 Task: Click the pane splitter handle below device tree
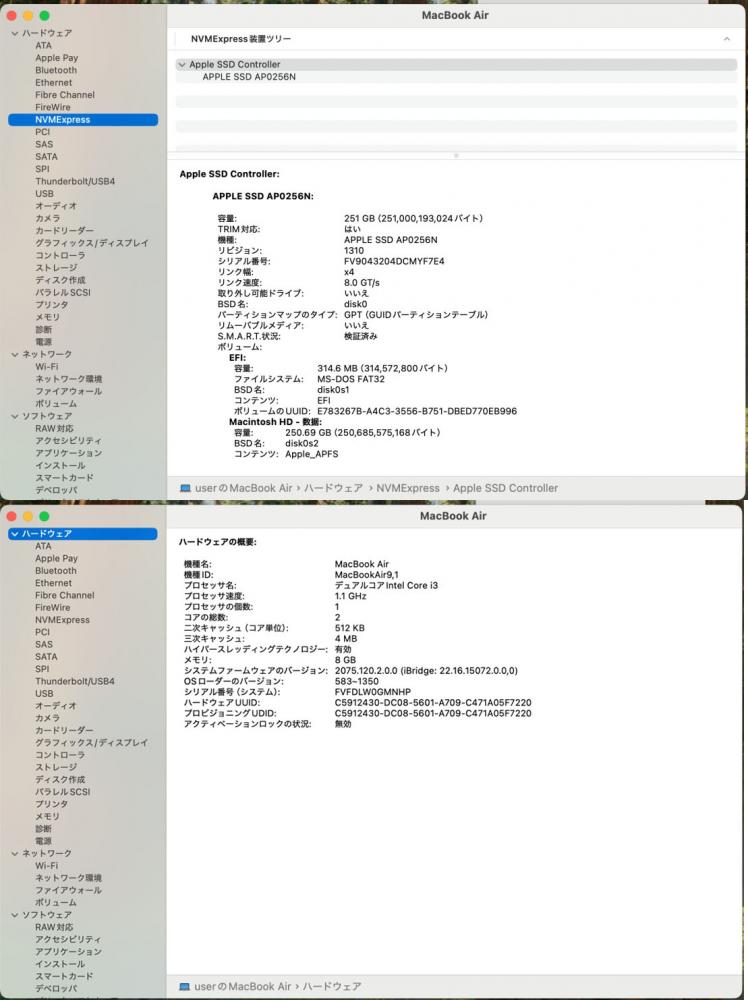point(456,156)
